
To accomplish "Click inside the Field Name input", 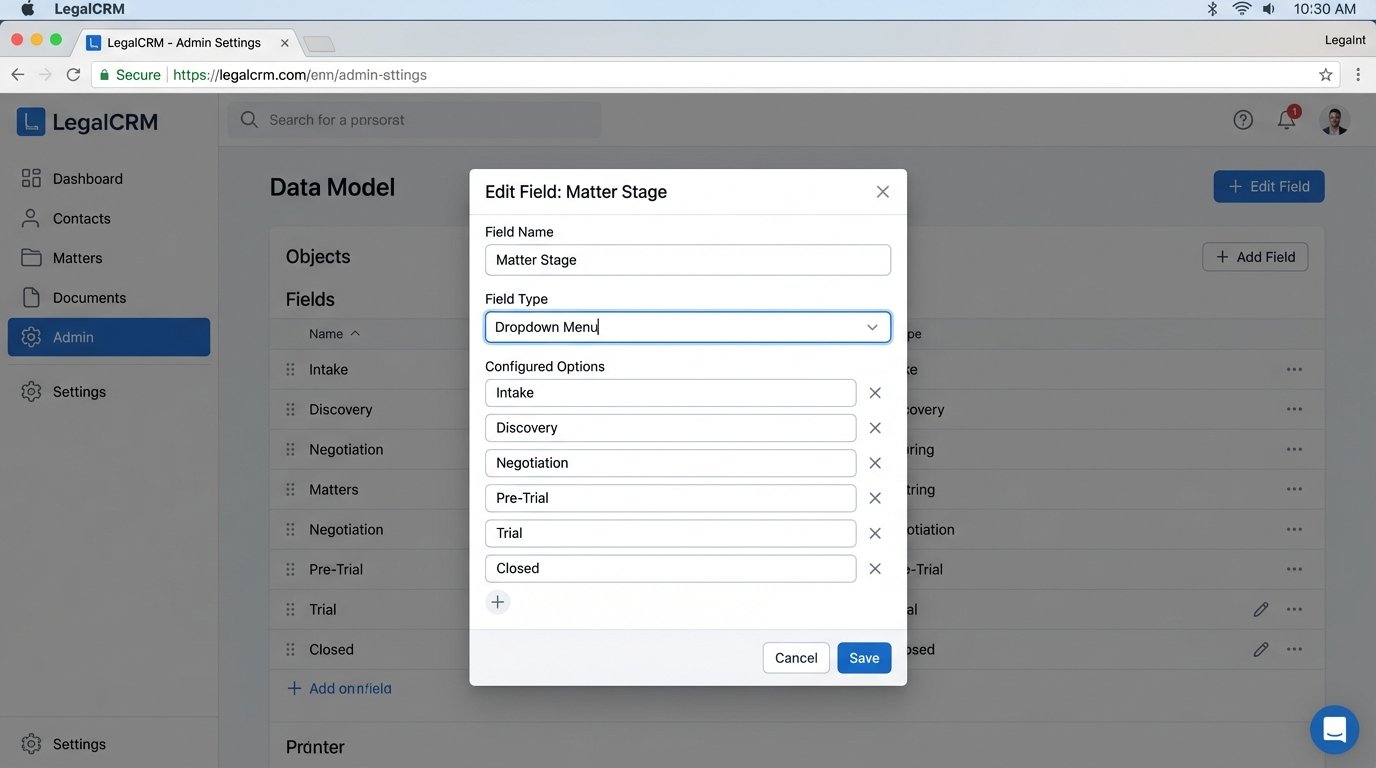I will [x=687, y=259].
